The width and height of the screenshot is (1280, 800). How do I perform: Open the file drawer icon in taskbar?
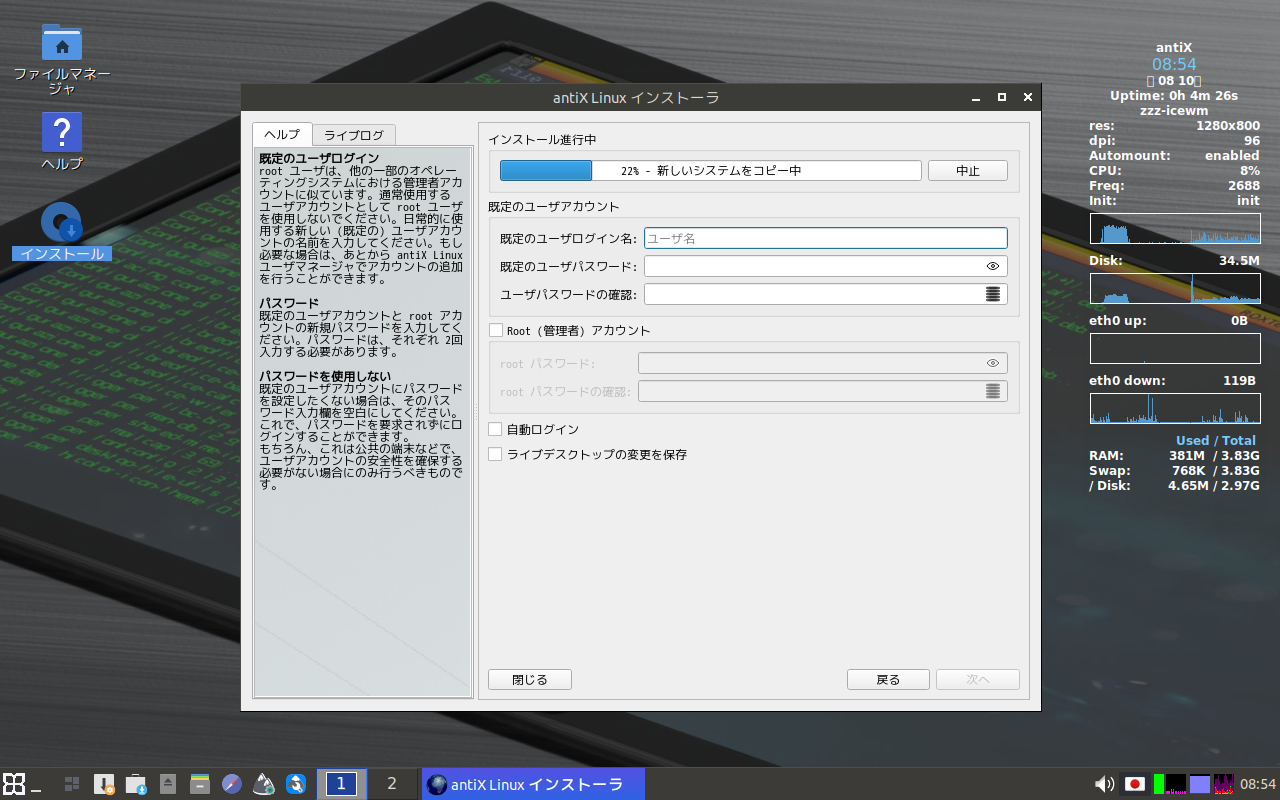(x=200, y=784)
